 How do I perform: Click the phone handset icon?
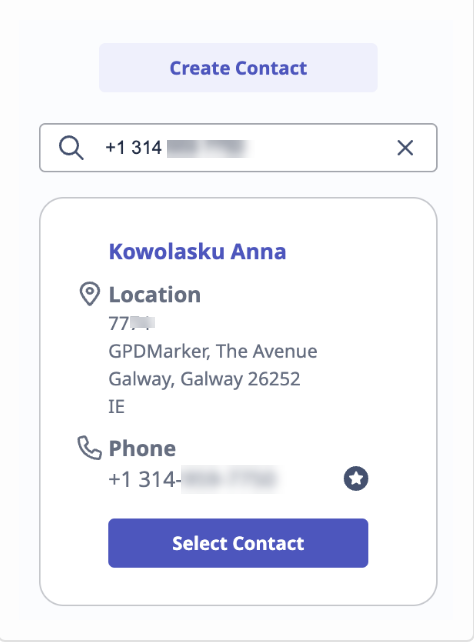click(90, 448)
